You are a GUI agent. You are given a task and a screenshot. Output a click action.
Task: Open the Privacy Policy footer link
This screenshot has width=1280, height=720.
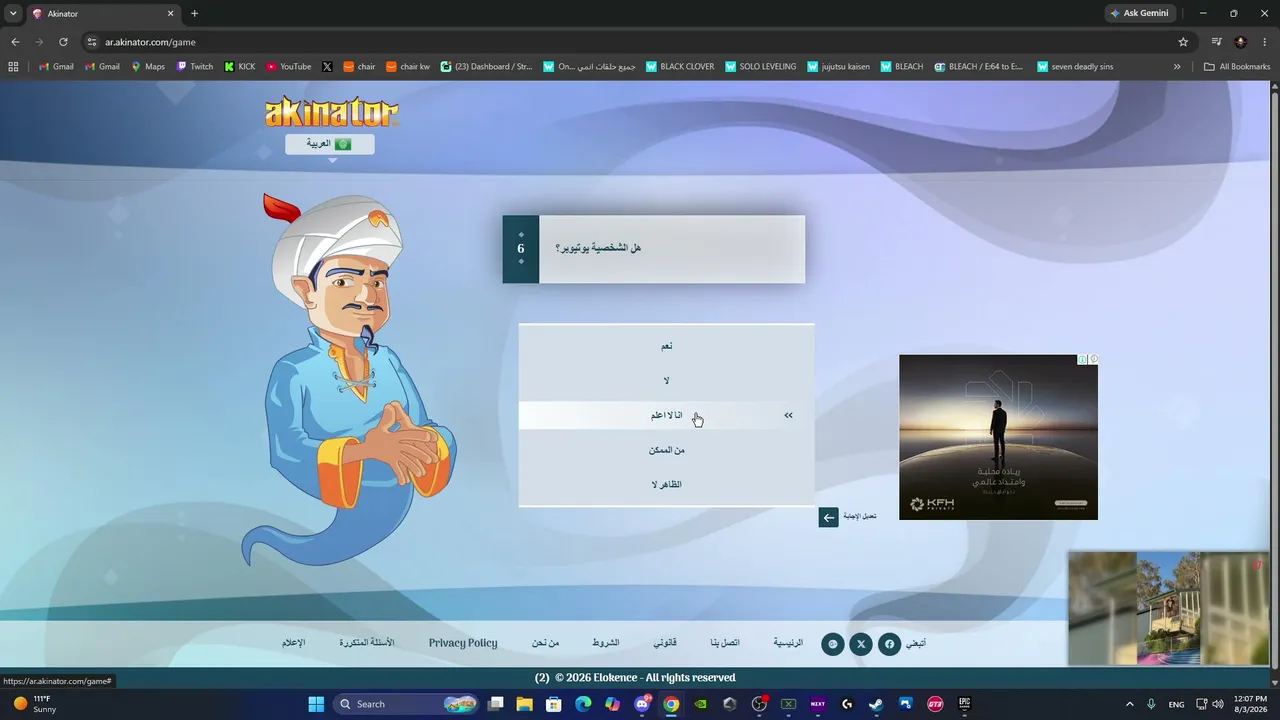(463, 643)
